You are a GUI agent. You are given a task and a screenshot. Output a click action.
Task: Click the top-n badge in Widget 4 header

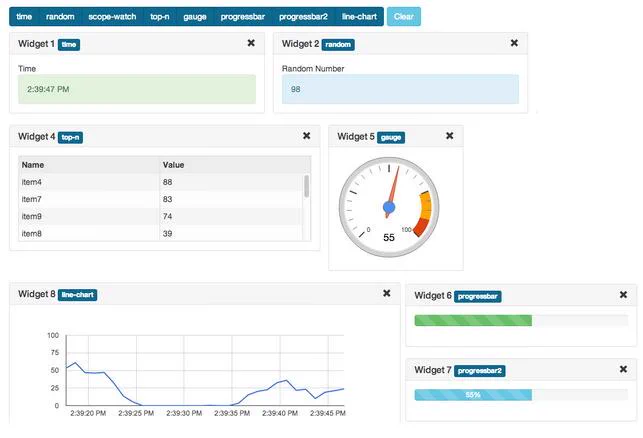(71, 137)
